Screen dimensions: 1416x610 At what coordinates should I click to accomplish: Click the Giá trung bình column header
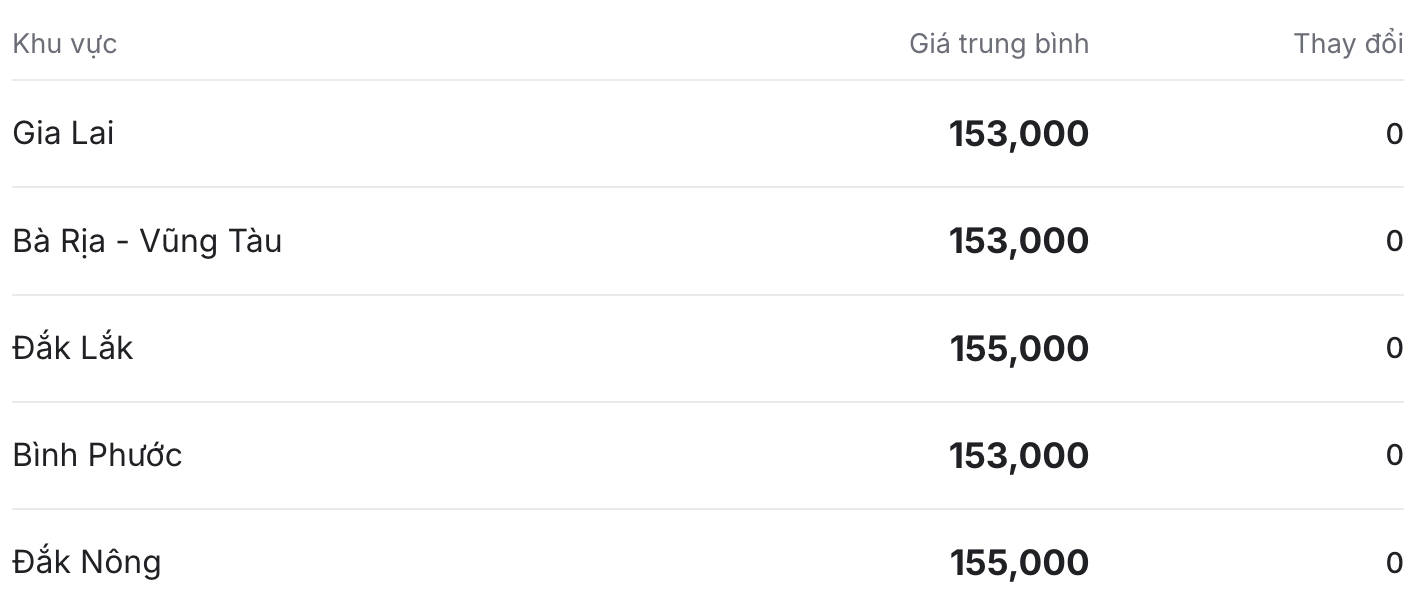pyautogui.click(x=998, y=44)
